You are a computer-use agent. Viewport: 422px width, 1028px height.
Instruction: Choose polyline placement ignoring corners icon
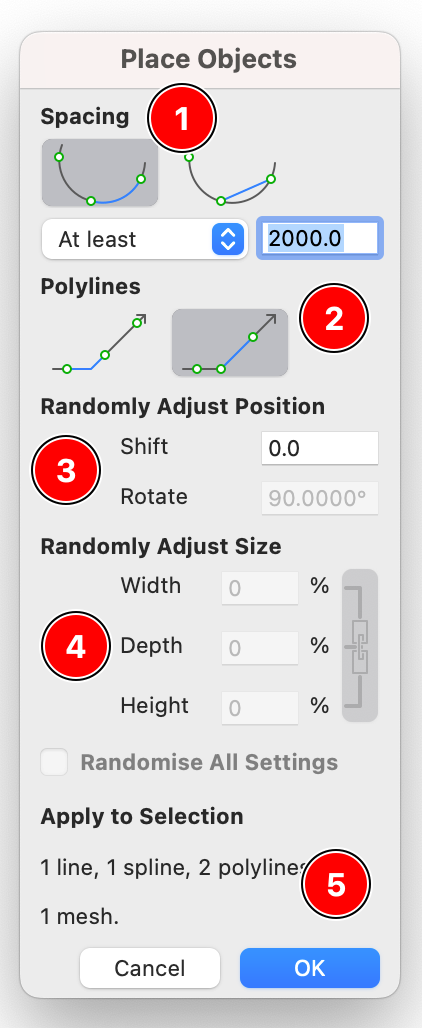99,343
